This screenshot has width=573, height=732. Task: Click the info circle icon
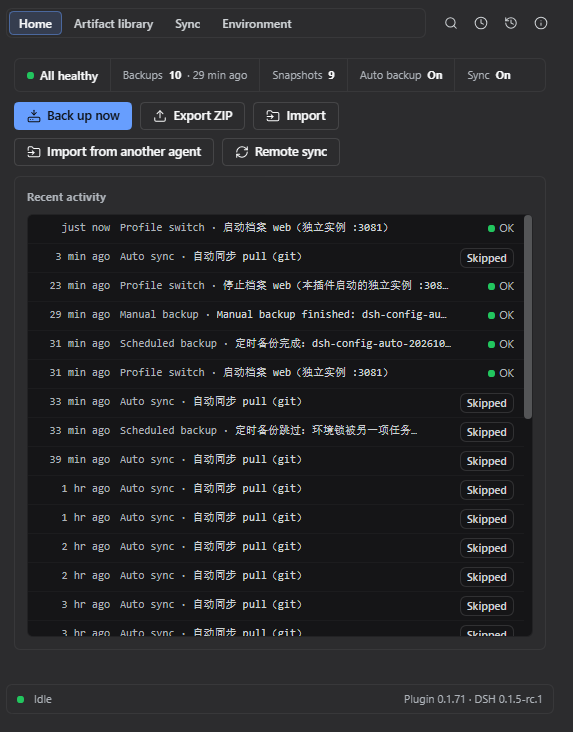(541, 23)
